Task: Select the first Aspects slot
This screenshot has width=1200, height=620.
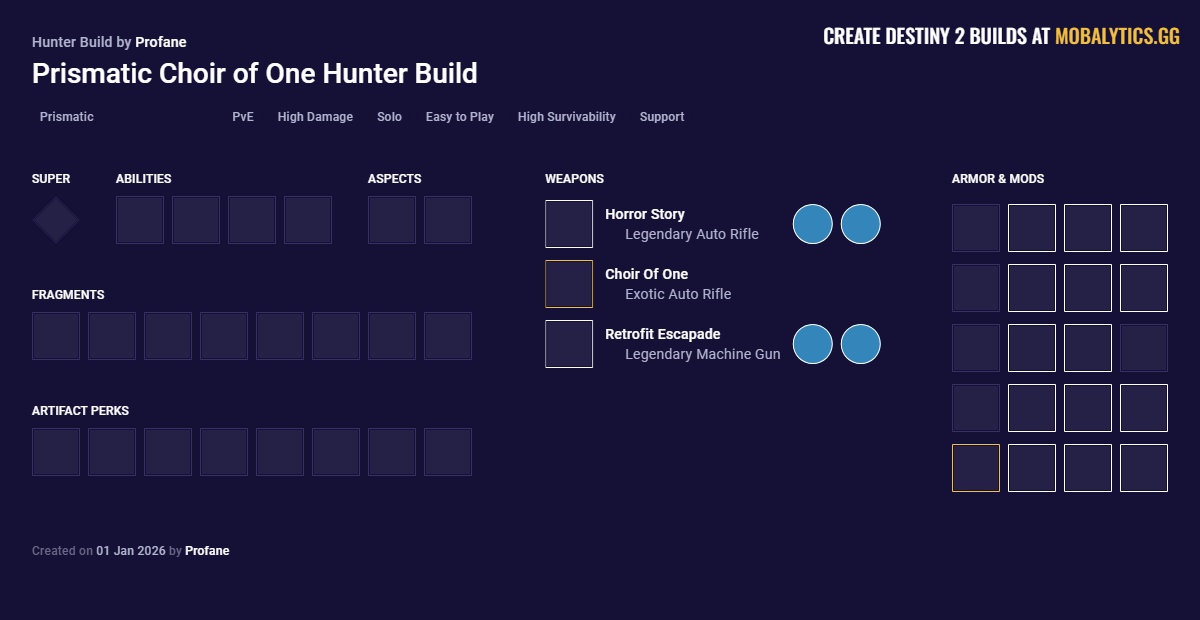Action: [x=391, y=219]
